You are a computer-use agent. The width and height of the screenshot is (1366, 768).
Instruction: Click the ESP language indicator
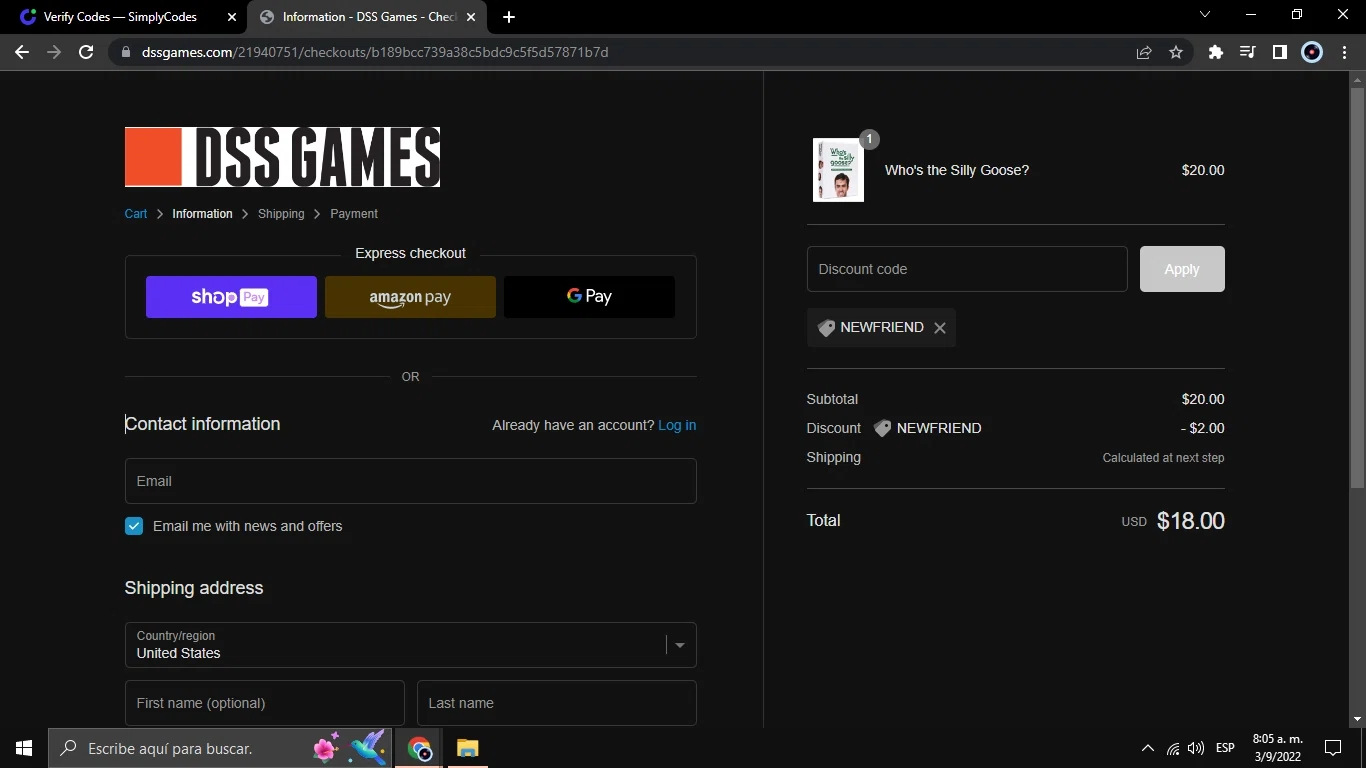[x=1225, y=748]
